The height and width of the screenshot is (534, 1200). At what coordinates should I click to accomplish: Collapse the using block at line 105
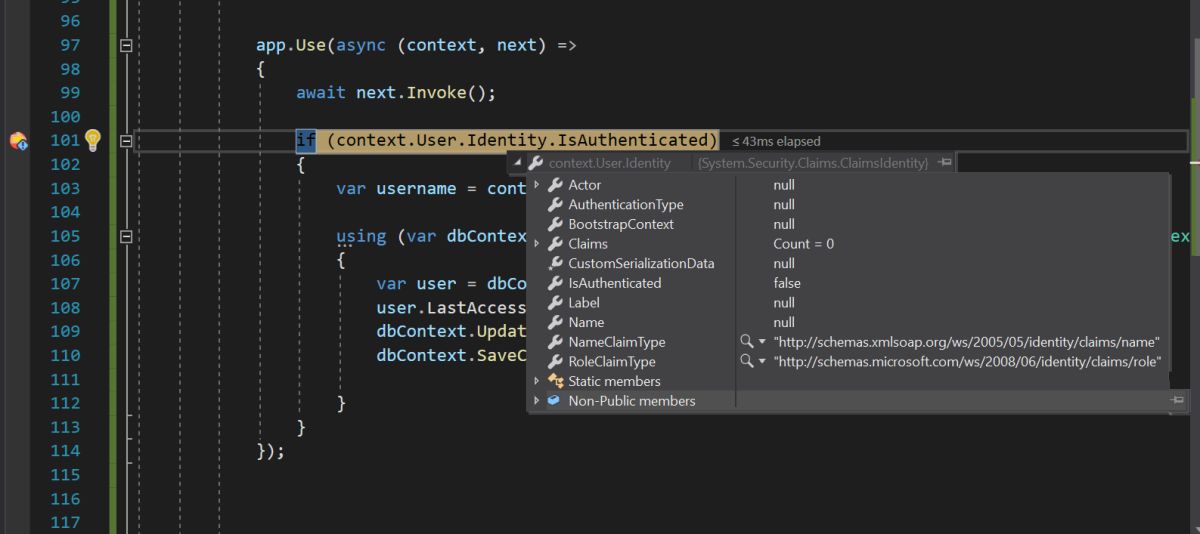[x=126, y=237]
